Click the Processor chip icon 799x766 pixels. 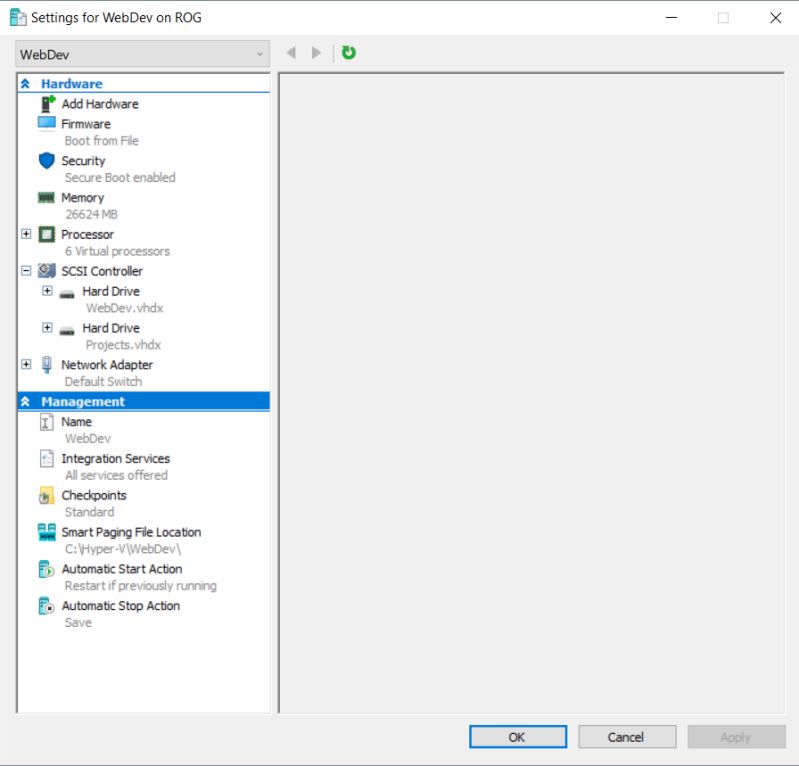click(46, 234)
